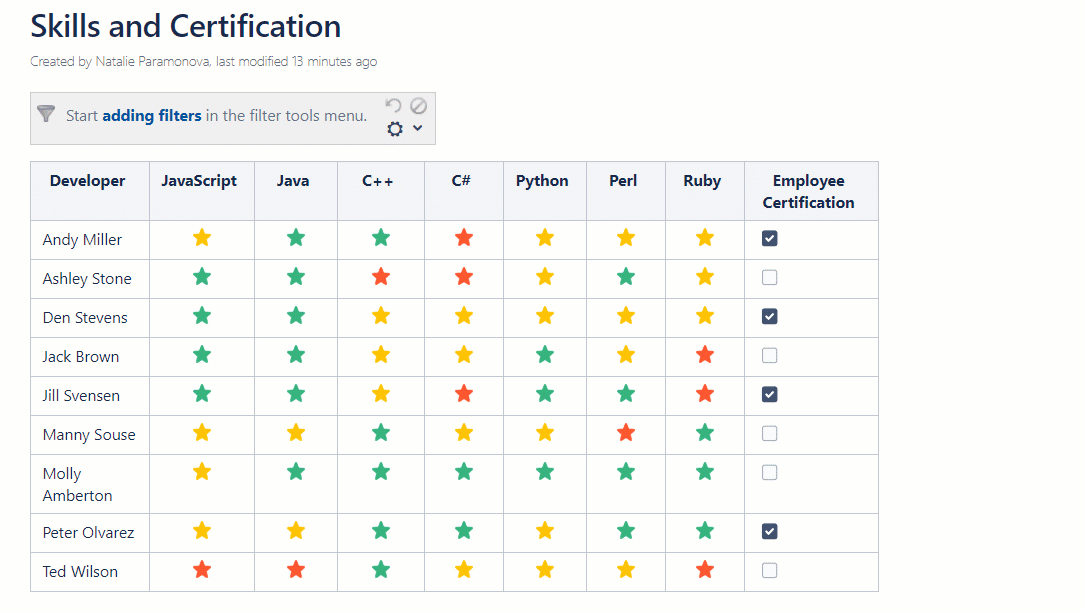
Task: Click the Employee Certification column header
Action: tap(808, 191)
